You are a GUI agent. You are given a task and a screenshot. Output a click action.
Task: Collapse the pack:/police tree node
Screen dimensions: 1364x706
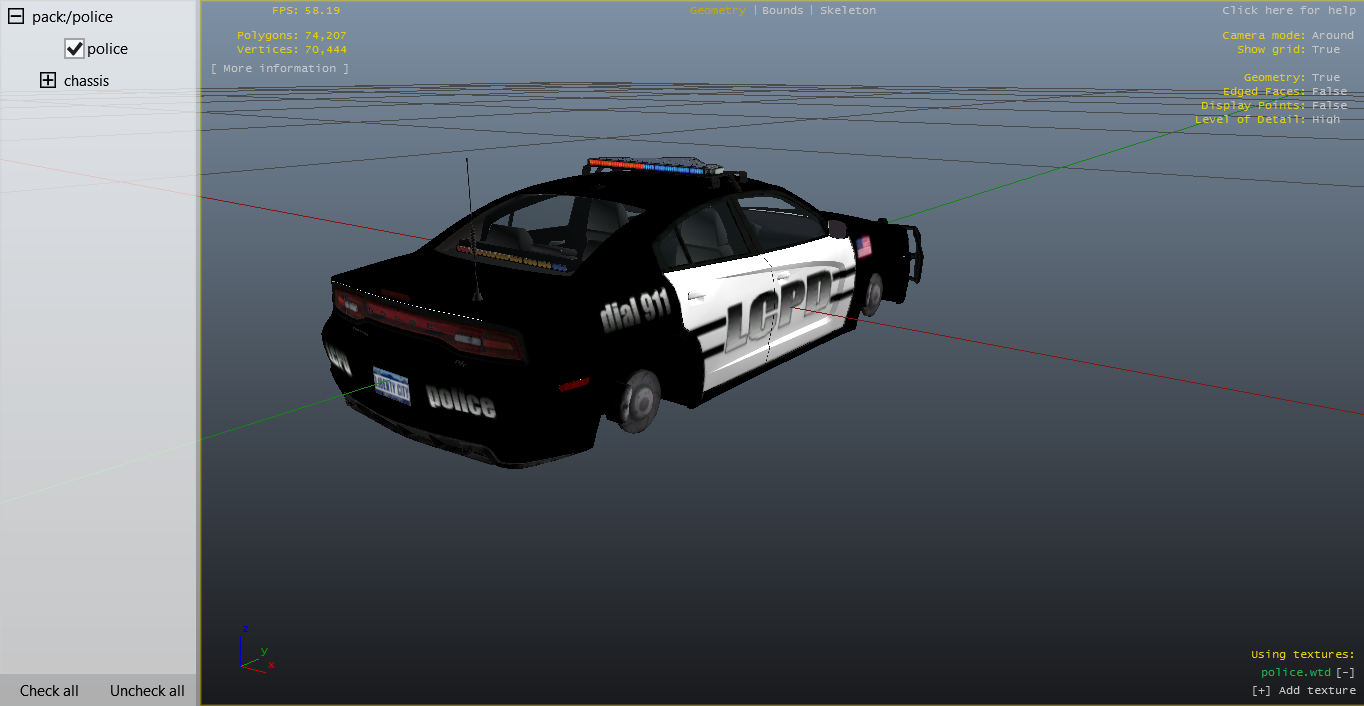coord(16,17)
